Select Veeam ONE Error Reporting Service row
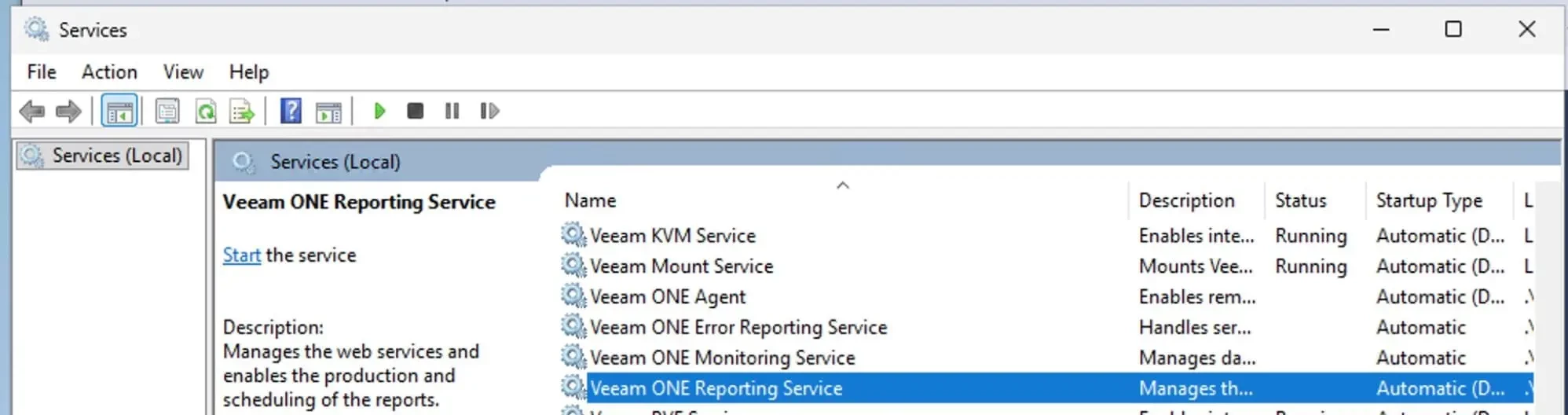 pos(1046,327)
